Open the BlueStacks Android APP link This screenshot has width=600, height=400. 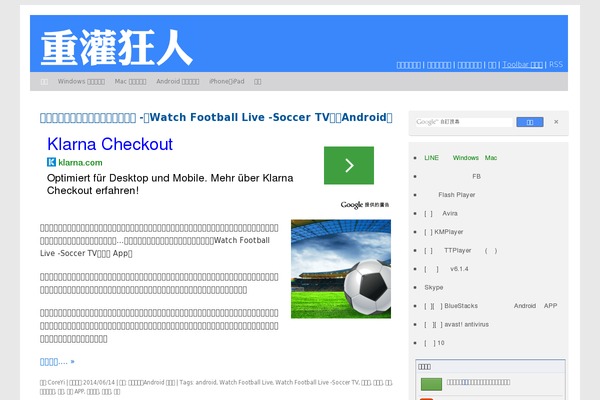[491, 306]
